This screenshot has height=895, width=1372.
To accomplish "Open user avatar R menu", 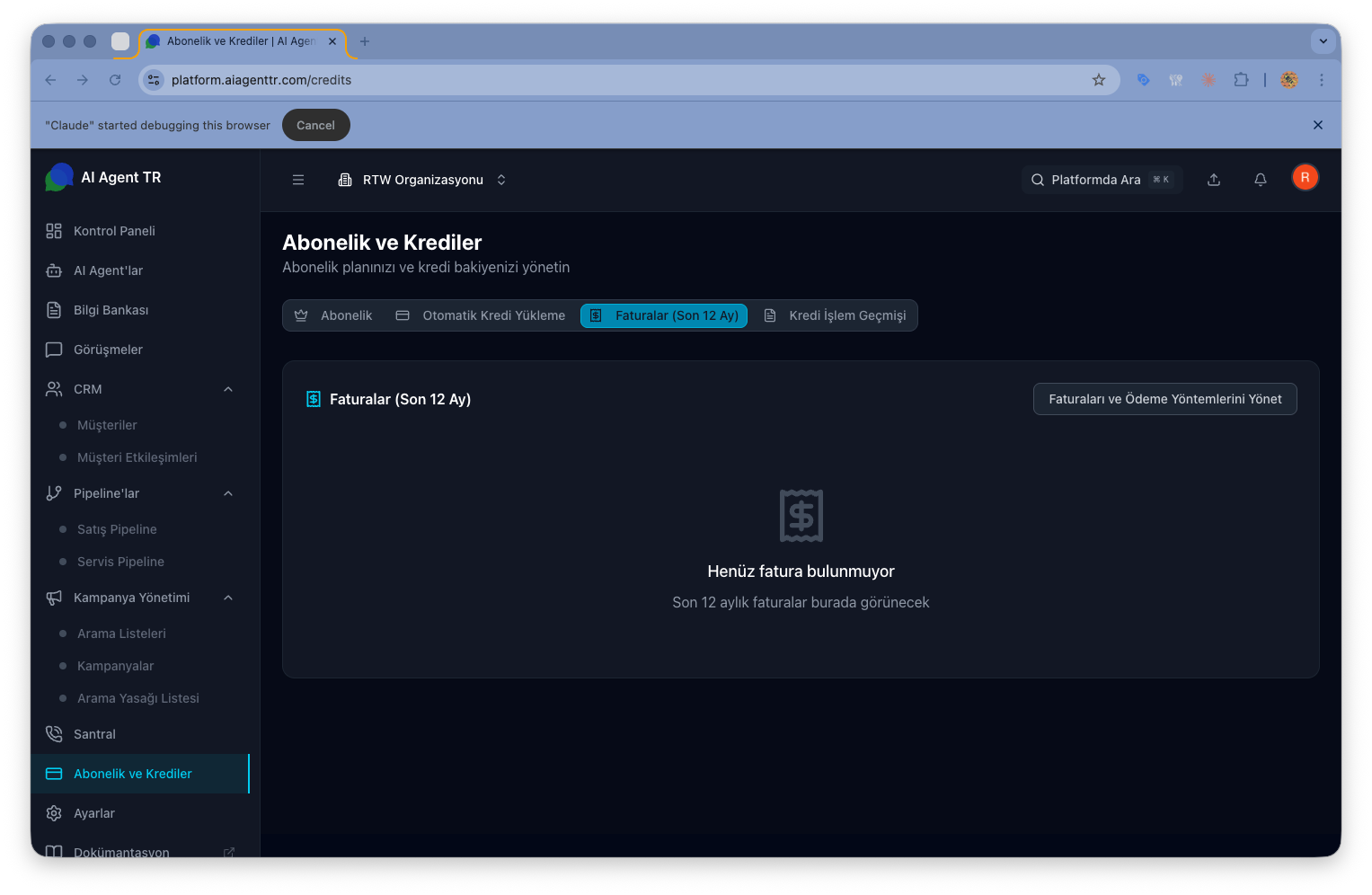I will pos(1306,177).
